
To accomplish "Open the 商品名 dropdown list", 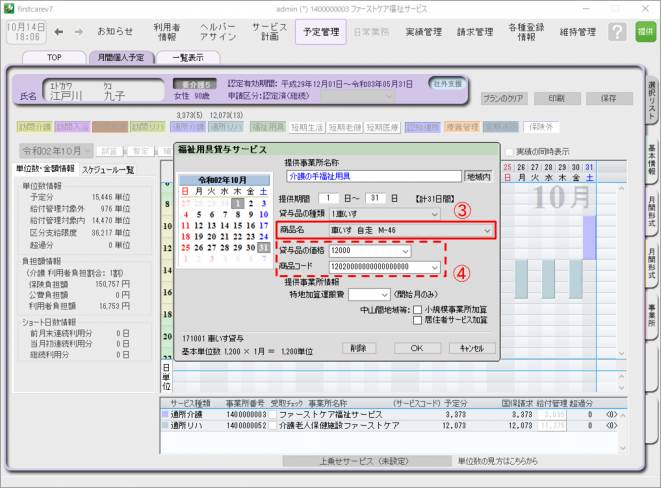I will click(487, 231).
